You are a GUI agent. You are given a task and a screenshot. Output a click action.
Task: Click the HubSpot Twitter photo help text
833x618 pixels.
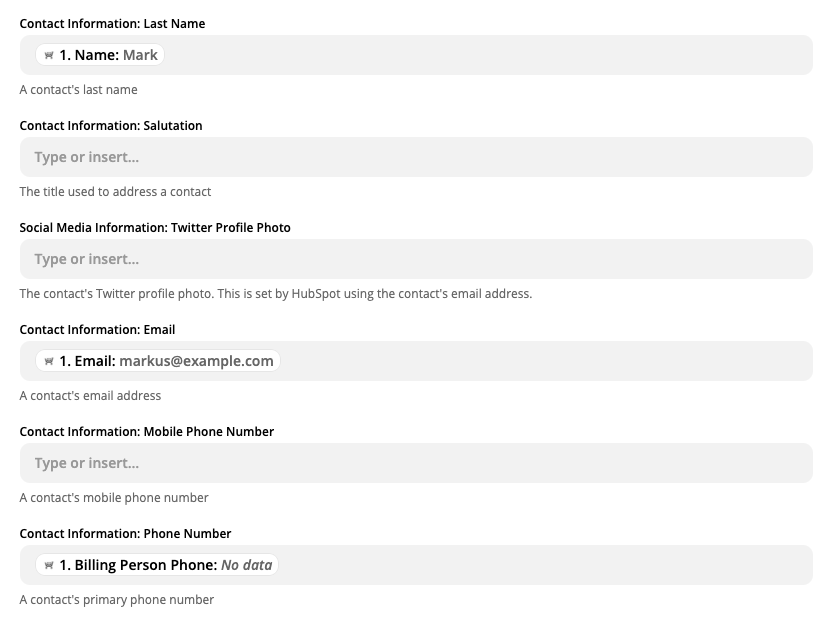coord(276,294)
